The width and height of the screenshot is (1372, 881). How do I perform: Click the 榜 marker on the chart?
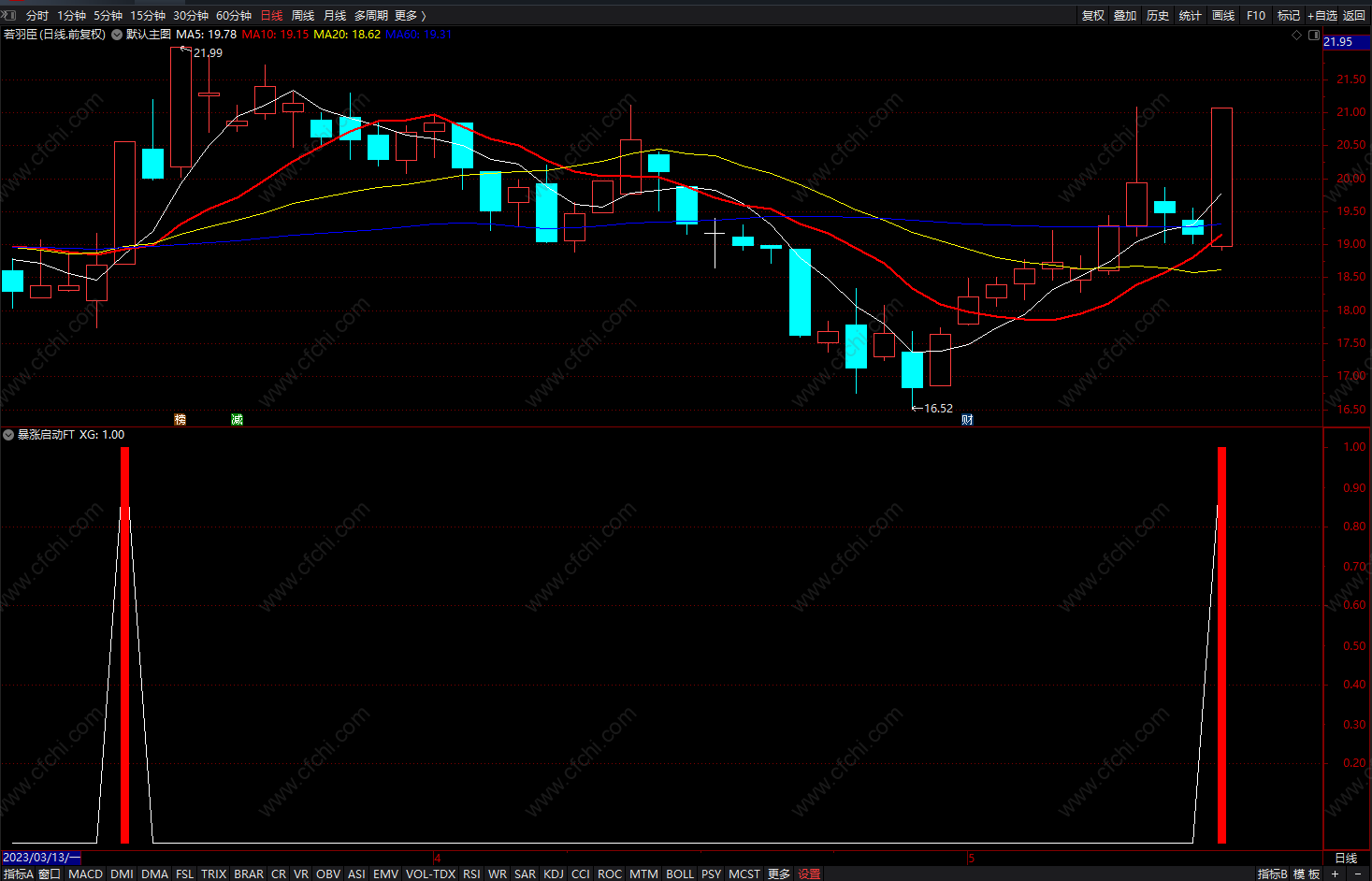click(x=181, y=419)
